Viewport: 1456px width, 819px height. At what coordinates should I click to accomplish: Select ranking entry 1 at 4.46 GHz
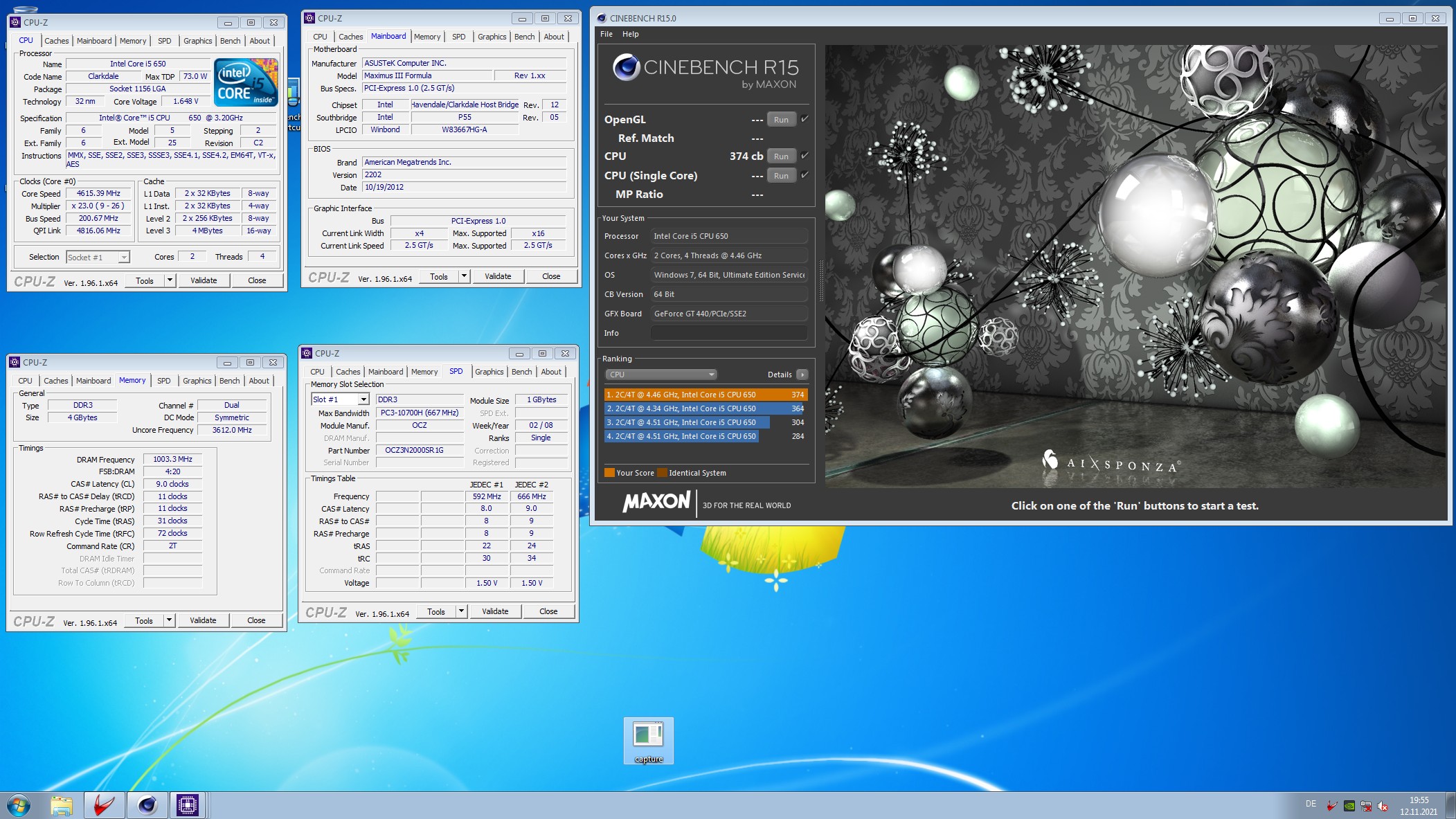point(705,395)
